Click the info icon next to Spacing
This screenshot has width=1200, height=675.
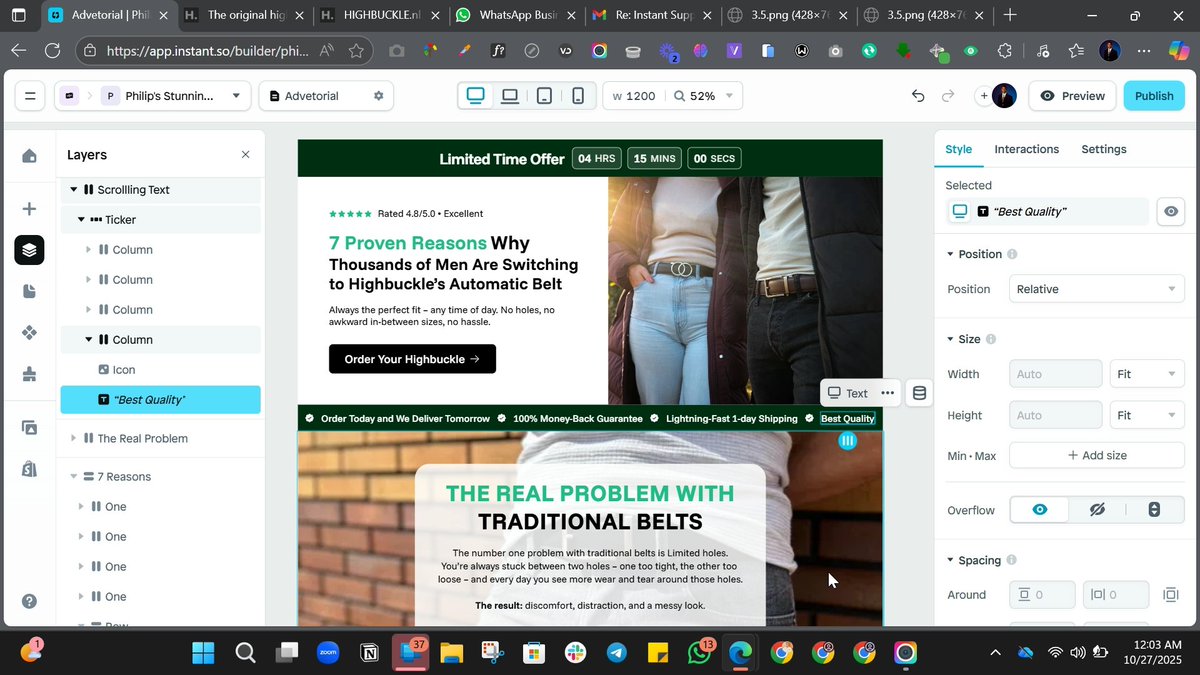pyautogui.click(x=1011, y=560)
